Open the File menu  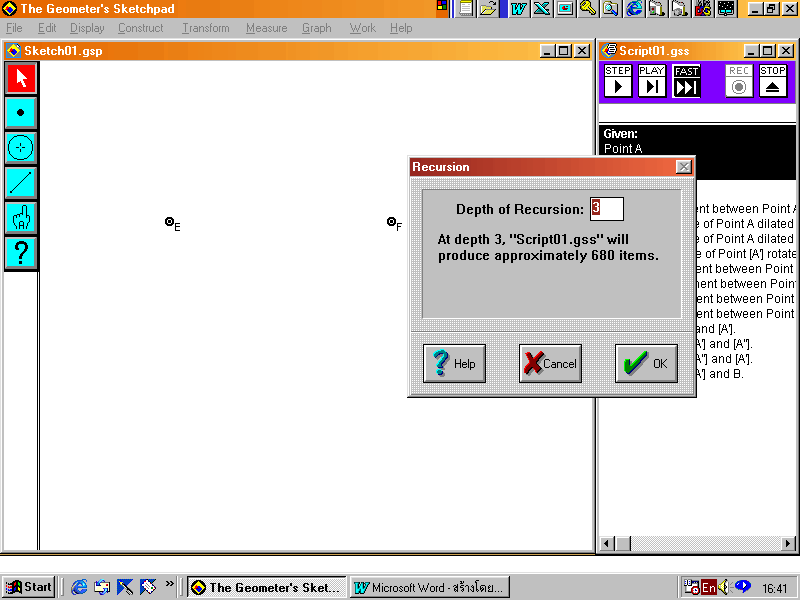coord(14,28)
